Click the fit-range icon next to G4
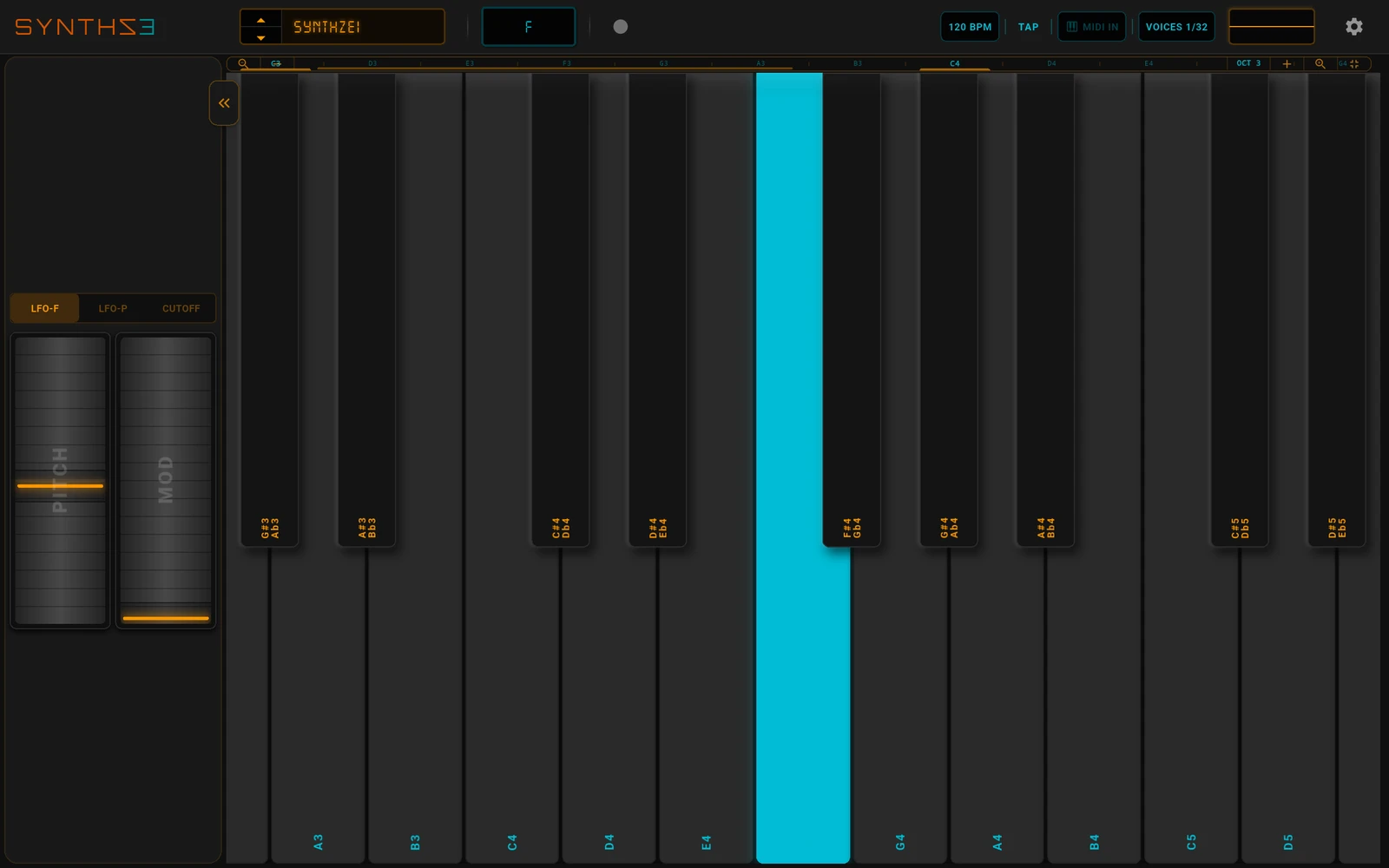This screenshot has width=1389, height=868. (x=1354, y=63)
